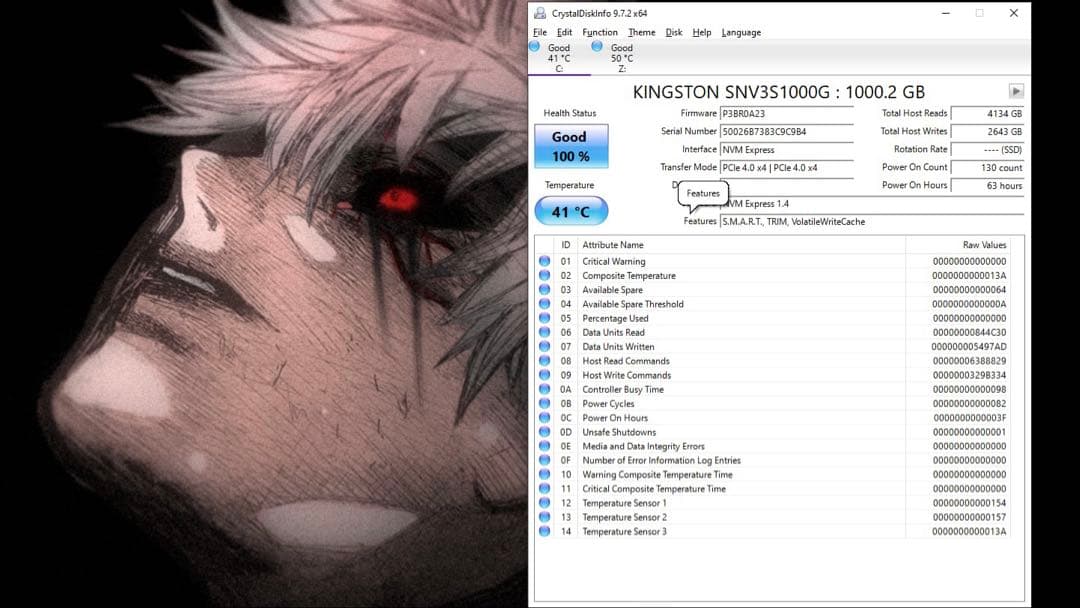Click the Attribute Name column header
This screenshot has height=608, width=1080.
pos(741,244)
